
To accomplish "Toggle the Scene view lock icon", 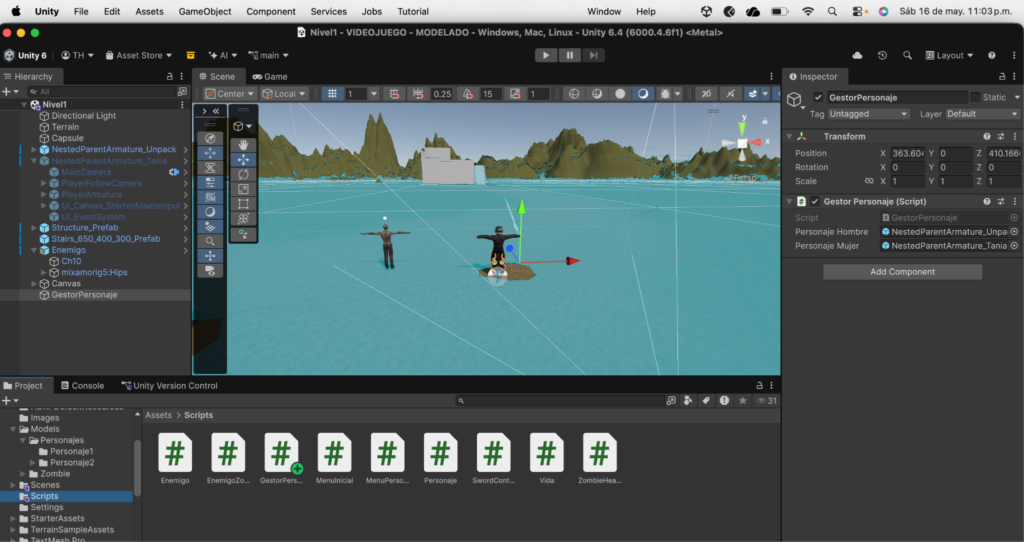I will pyautogui.click(x=765, y=121).
